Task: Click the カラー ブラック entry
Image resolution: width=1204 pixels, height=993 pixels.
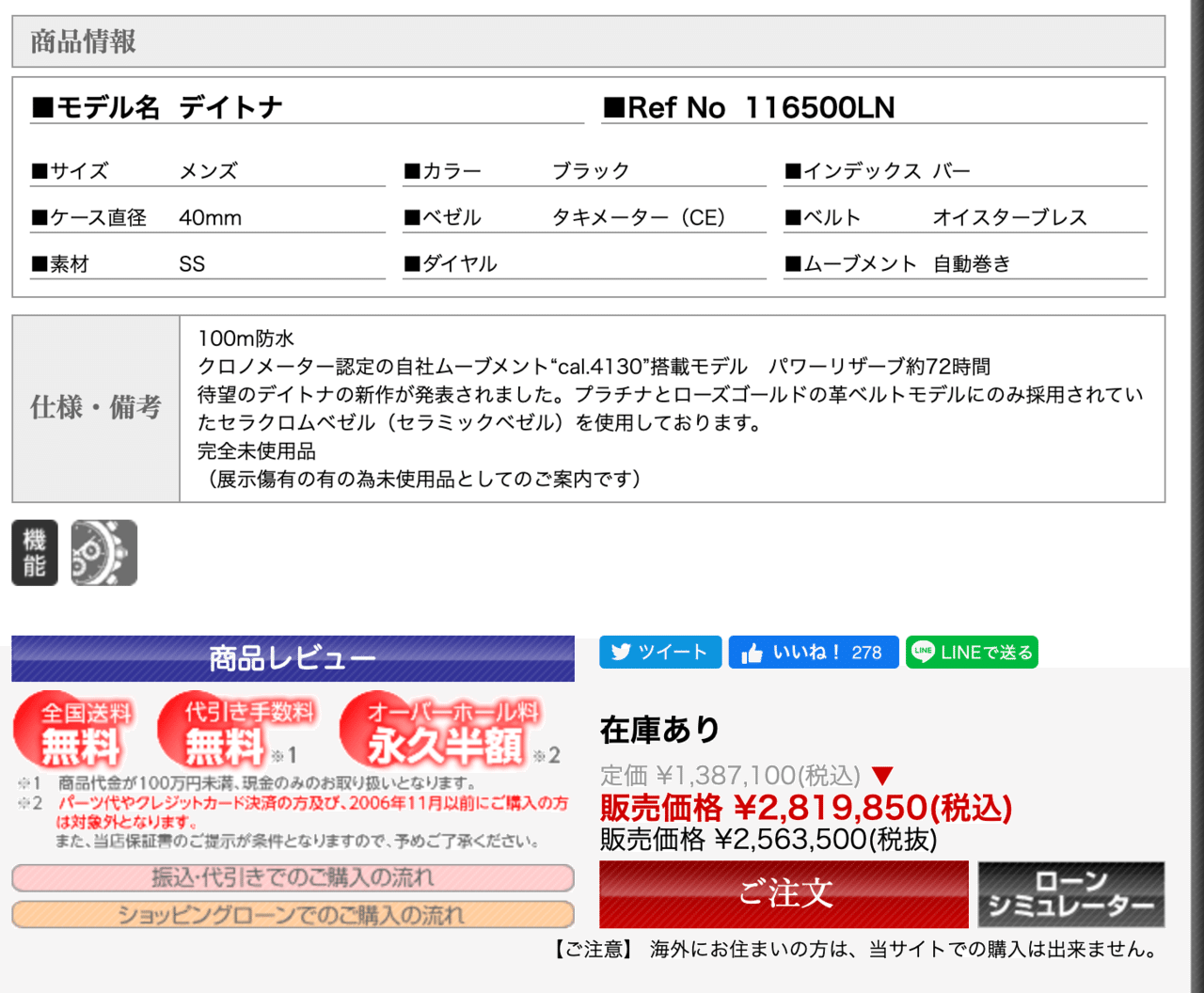Action: (585, 171)
